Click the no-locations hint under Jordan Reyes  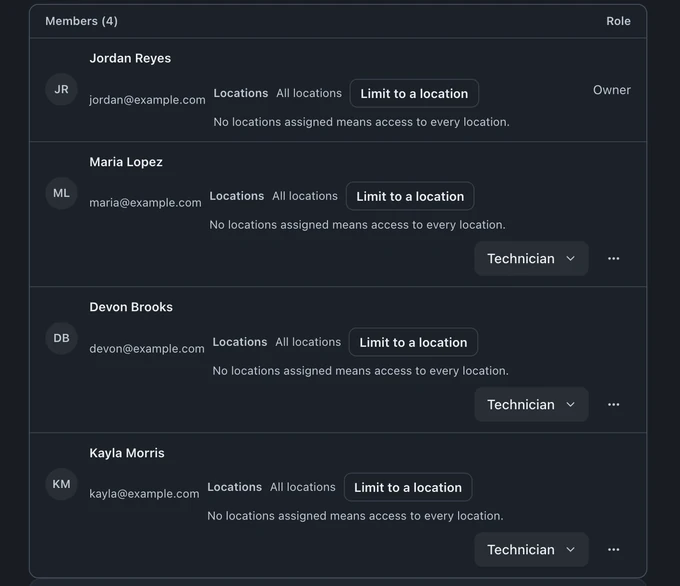[362, 122]
